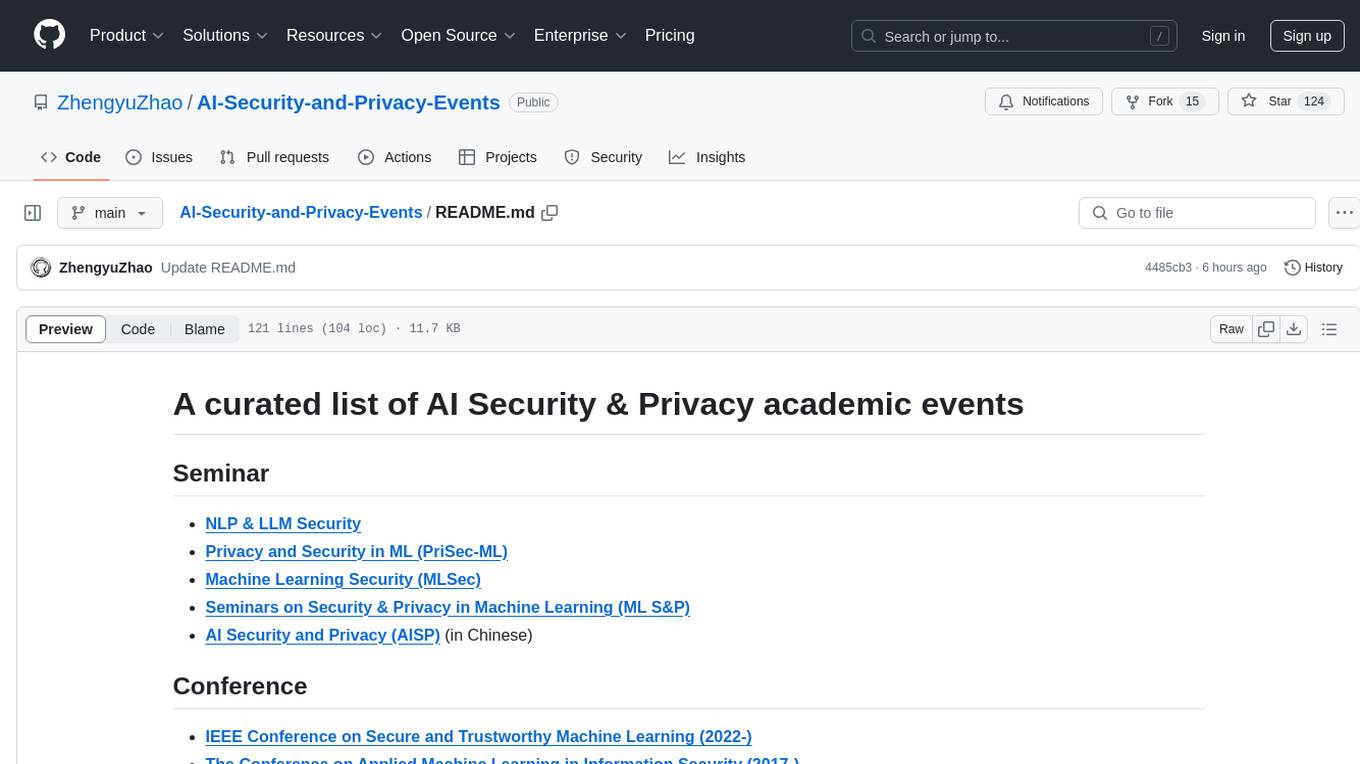
Task: Open commit hash 4485cb3
Action: [x=1168, y=268]
